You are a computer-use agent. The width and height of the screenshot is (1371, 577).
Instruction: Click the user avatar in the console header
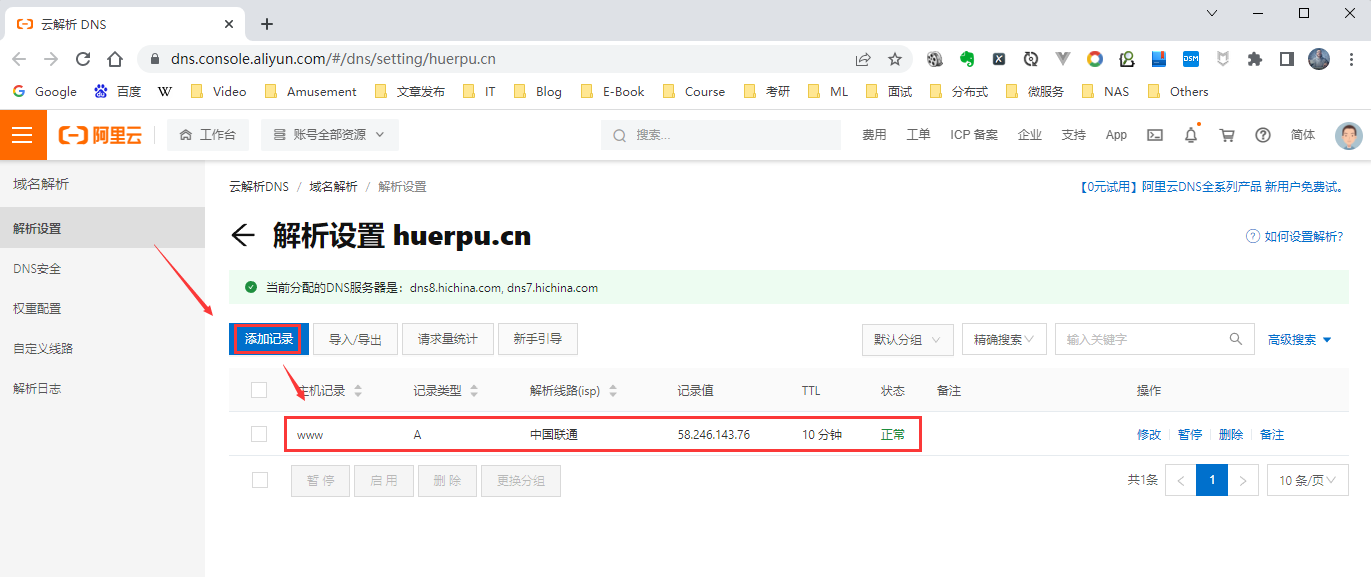click(1349, 135)
